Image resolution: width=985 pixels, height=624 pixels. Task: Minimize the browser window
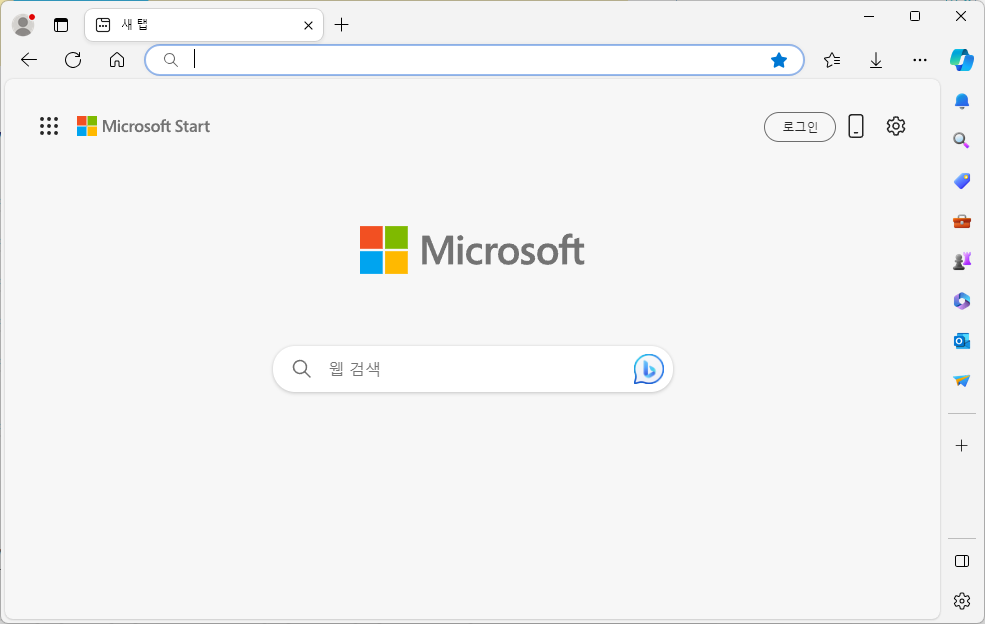869,16
